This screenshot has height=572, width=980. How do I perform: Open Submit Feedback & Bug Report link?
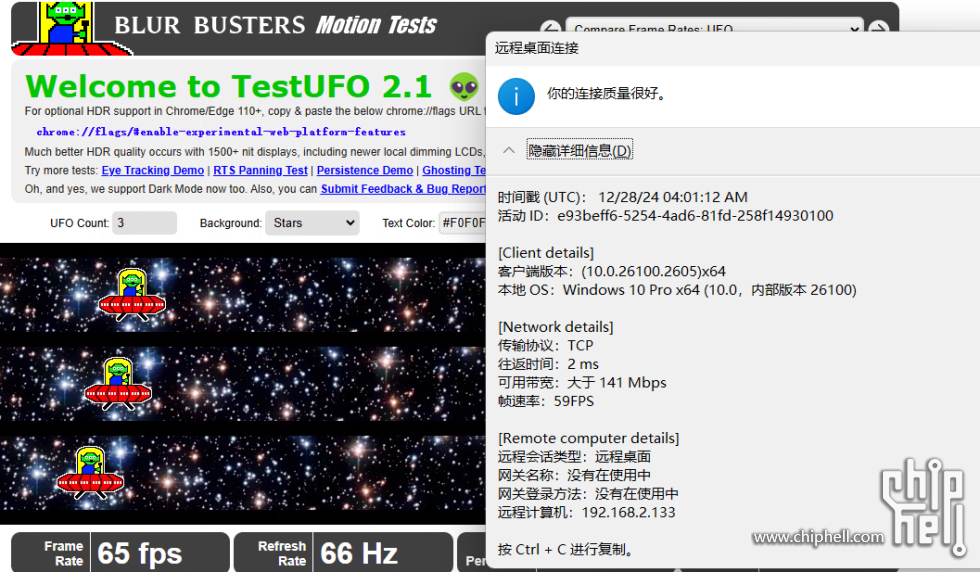[x=403, y=189]
